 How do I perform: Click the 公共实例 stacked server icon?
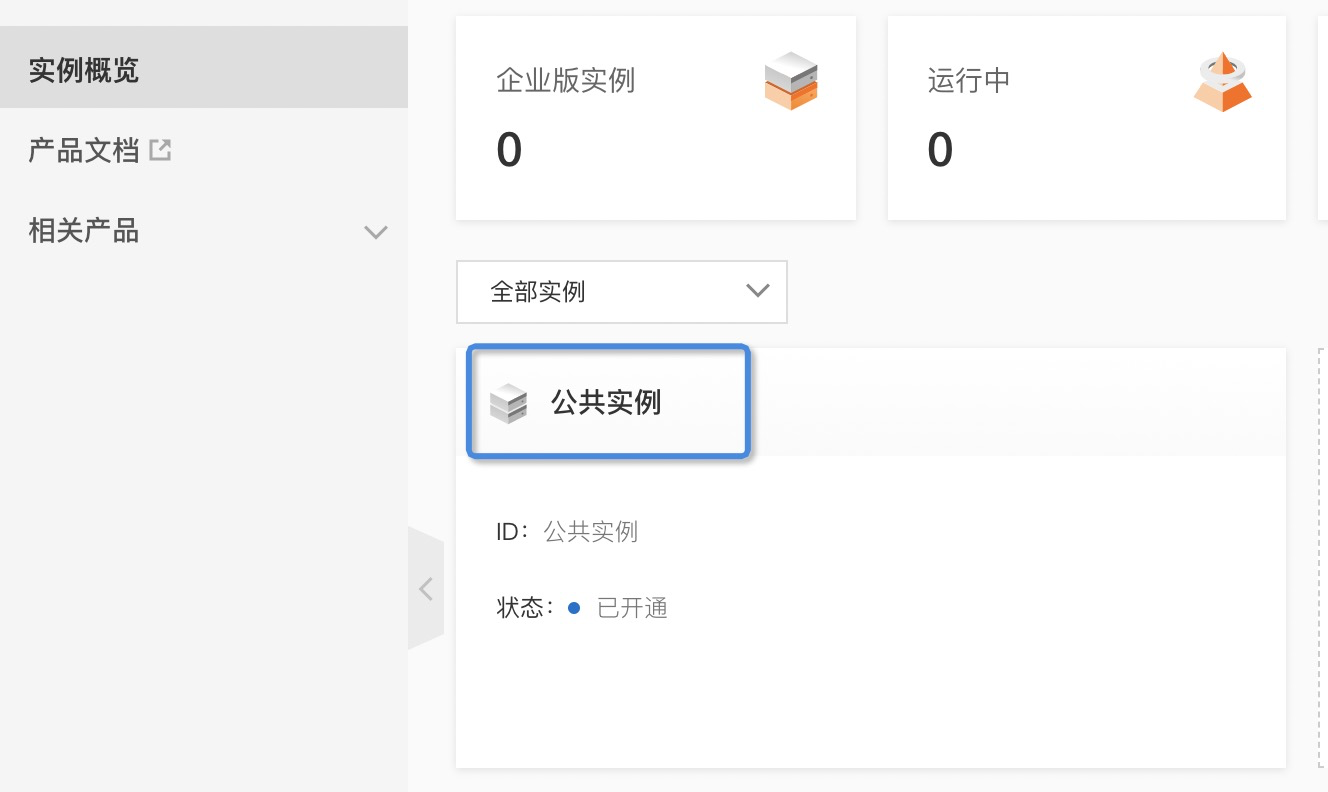pos(508,403)
